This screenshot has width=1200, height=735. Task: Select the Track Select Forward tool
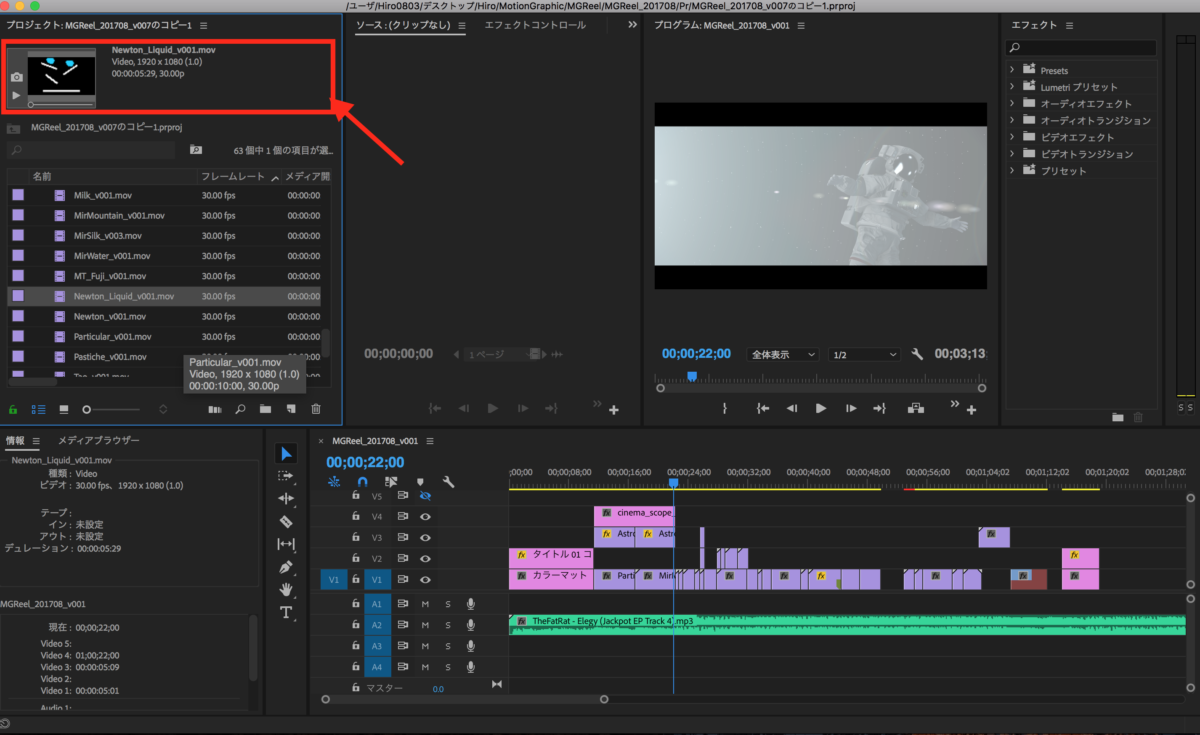click(286, 476)
